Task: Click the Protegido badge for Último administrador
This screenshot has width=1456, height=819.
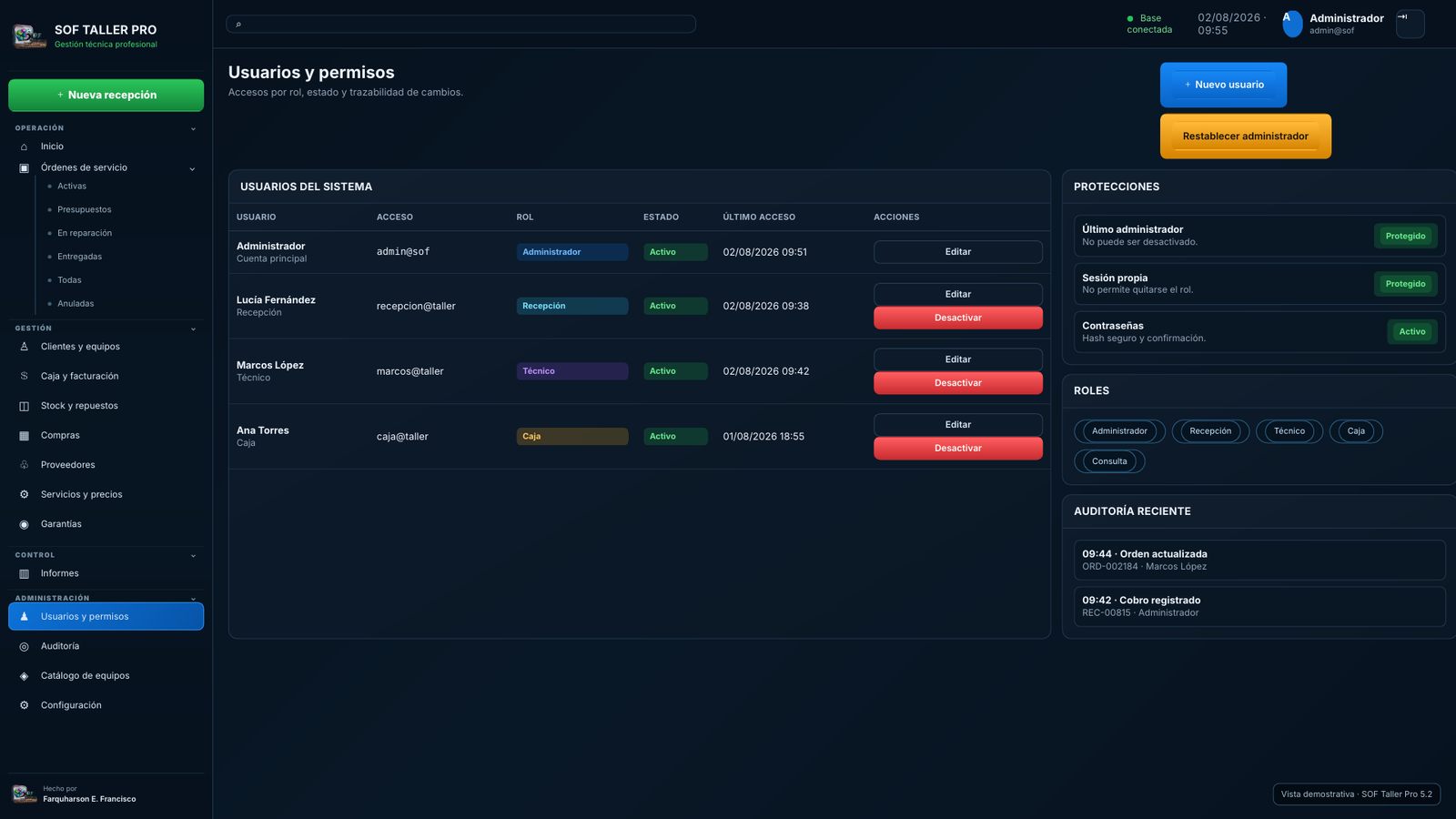Action: (x=1406, y=237)
